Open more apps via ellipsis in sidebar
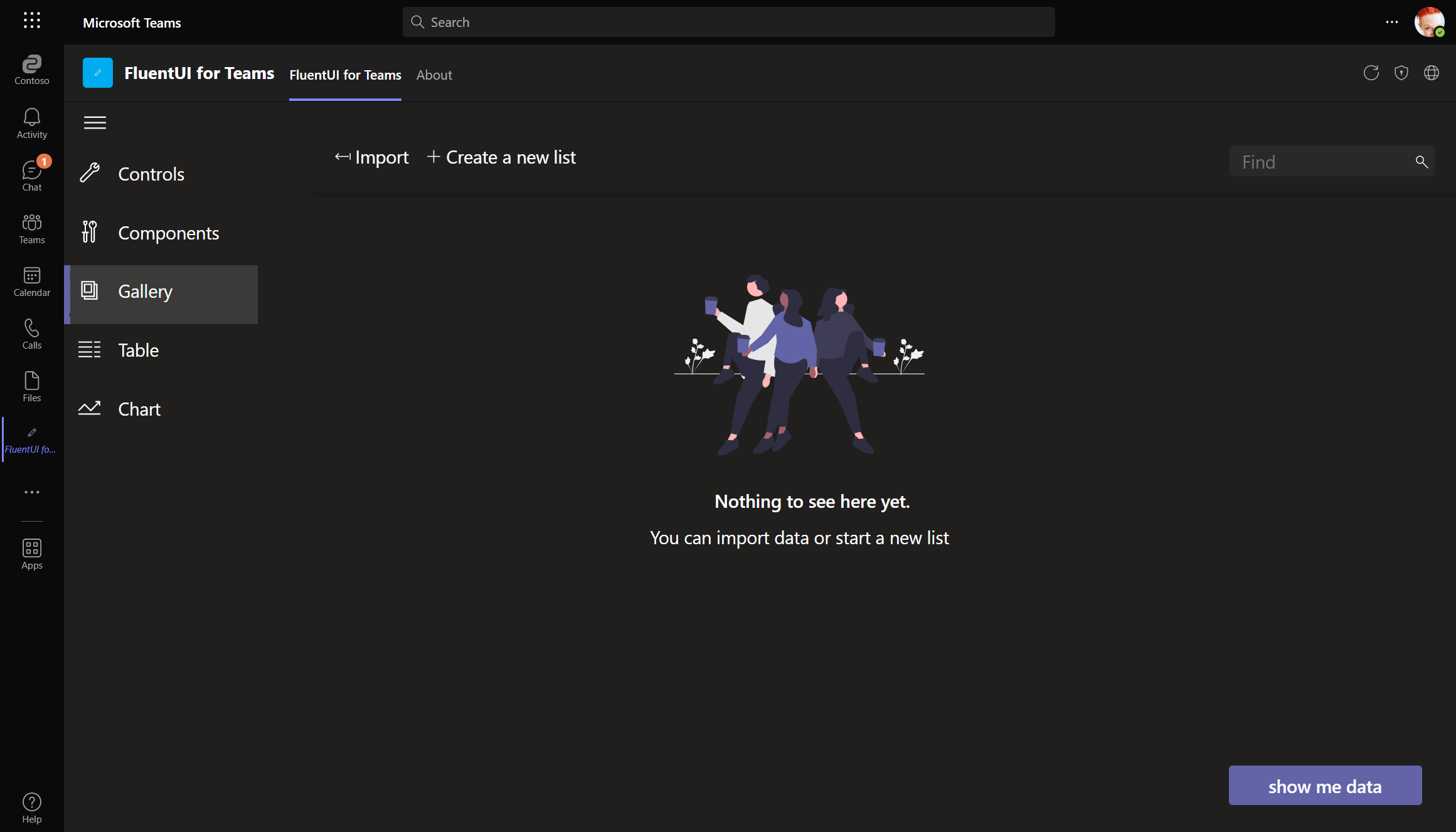 [x=31, y=492]
